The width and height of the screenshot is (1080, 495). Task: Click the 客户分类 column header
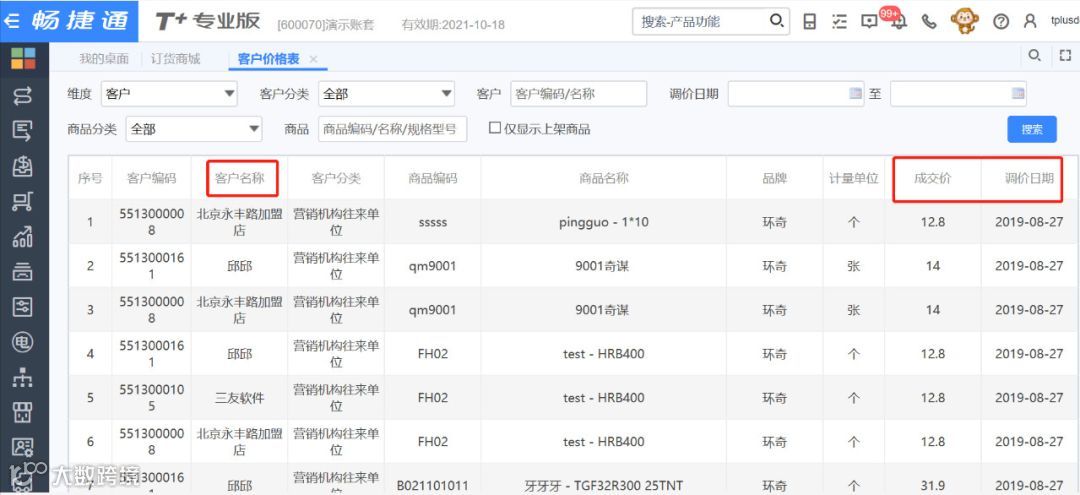tap(336, 178)
